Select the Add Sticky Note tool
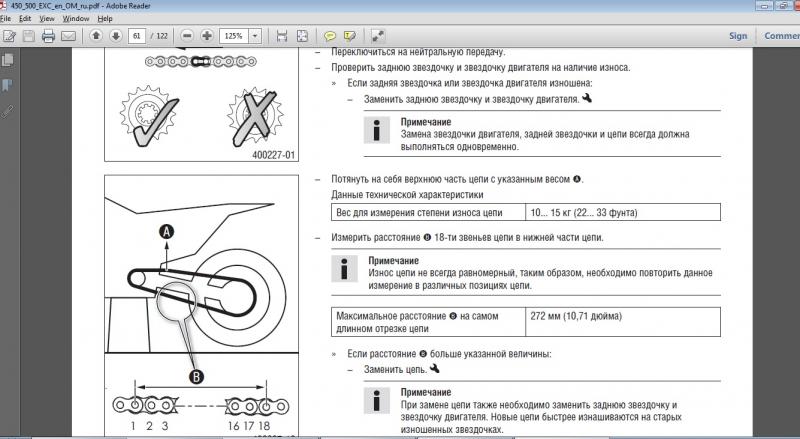This screenshot has height=439, width=800. 331,36
